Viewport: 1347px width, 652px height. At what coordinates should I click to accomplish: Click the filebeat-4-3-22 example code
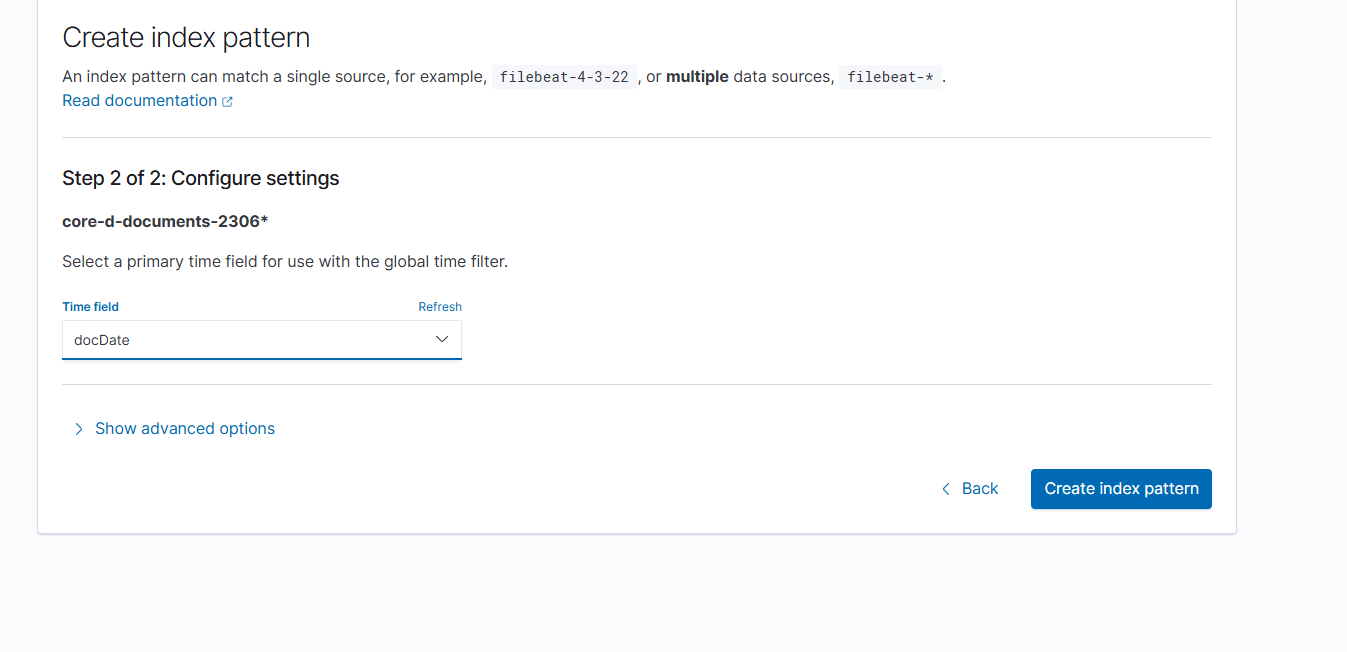pyautogui.click(x=564, y=77)
